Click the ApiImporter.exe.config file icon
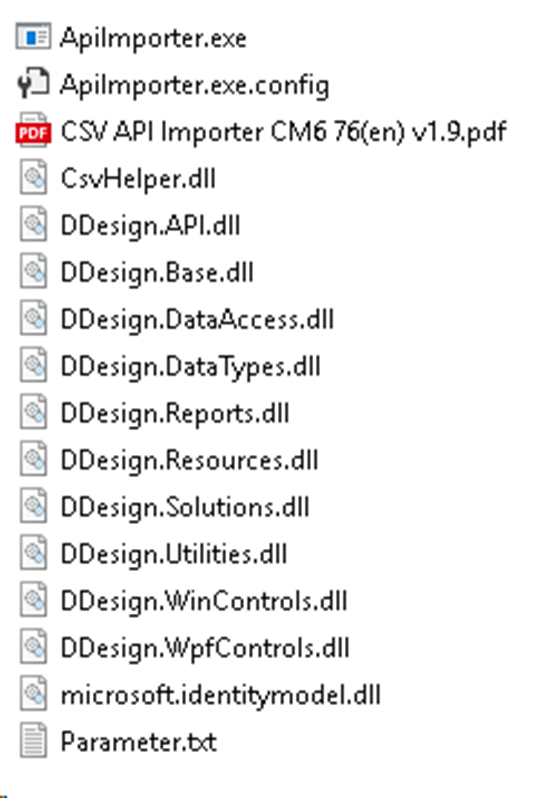Image resolution: width=551 pixels, height=798 pixels. (33, 84)
